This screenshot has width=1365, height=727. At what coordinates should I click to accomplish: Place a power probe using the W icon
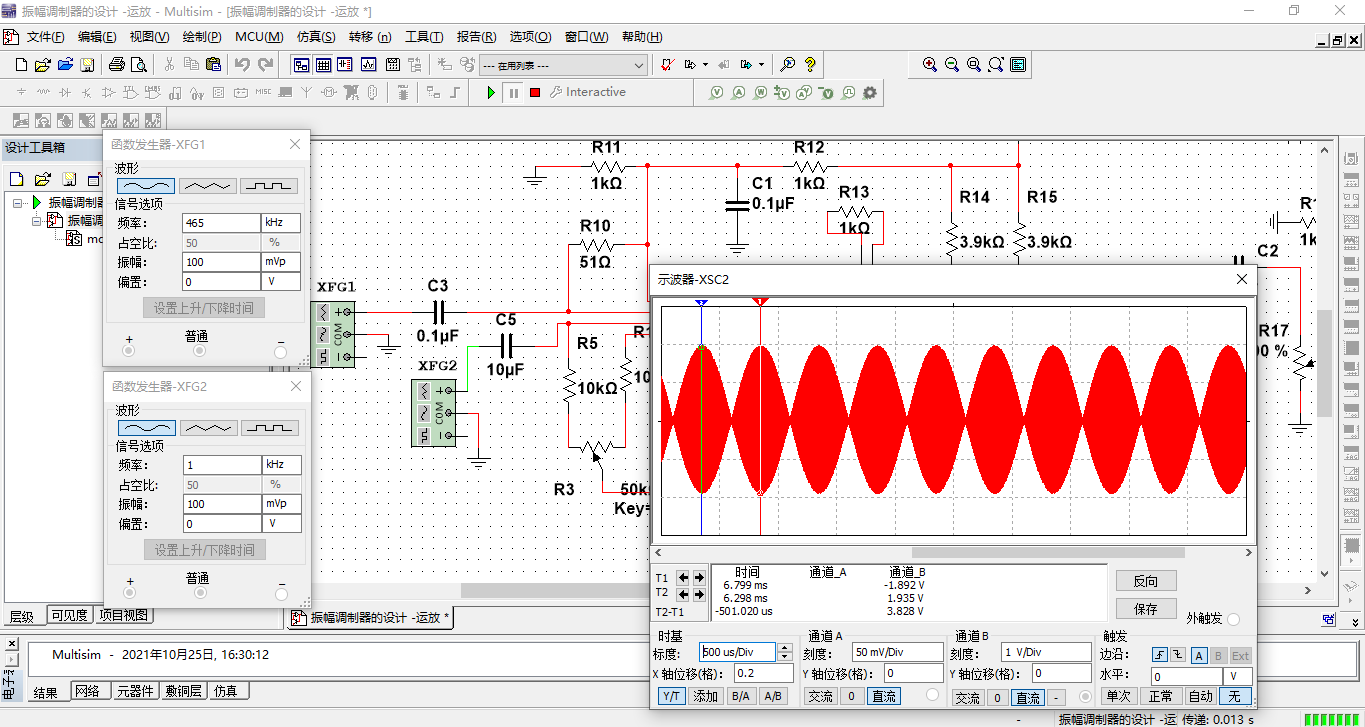click(x=761, y=92)
